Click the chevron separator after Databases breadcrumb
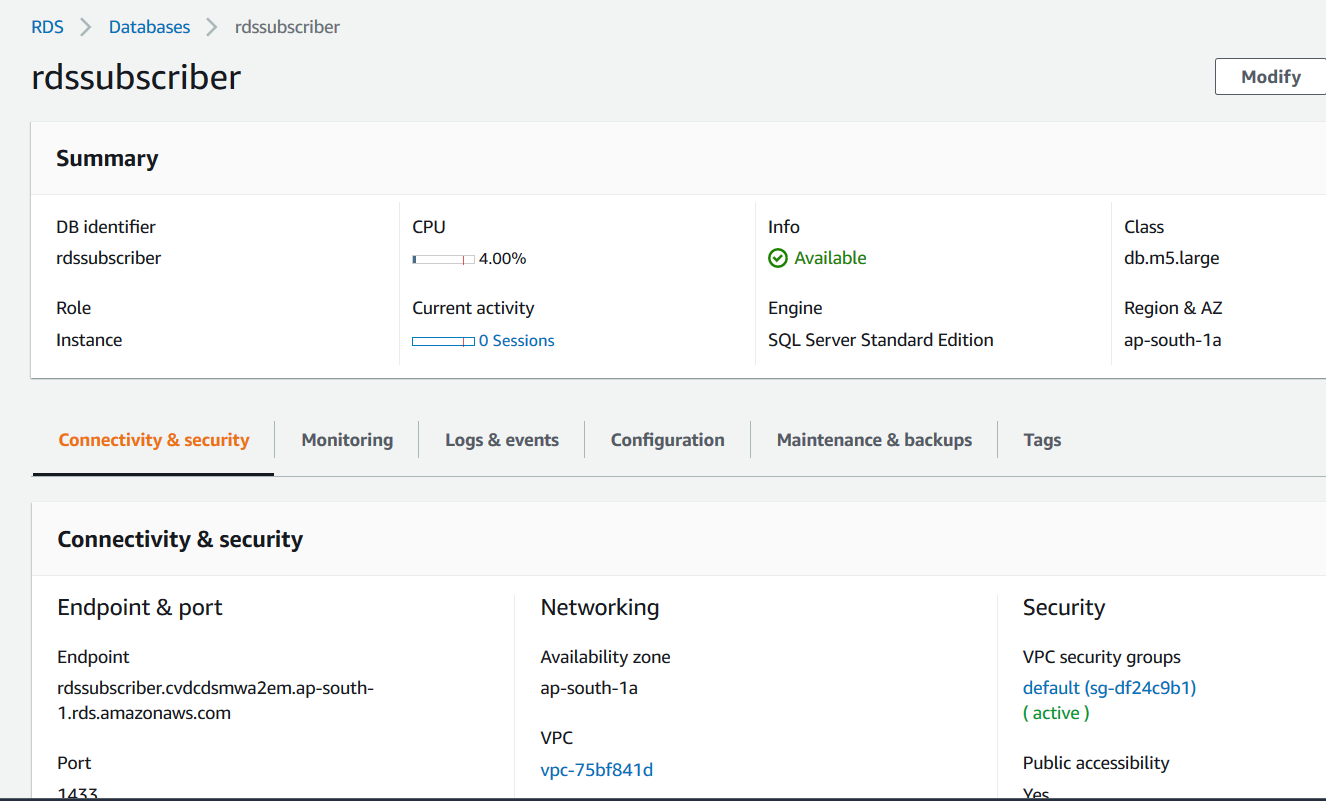Screen dimensions: 1326x801 click(212, 27)
